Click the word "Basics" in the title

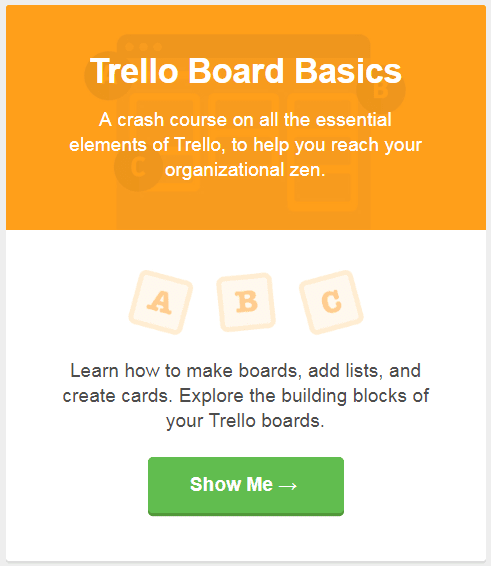[348, 71]
